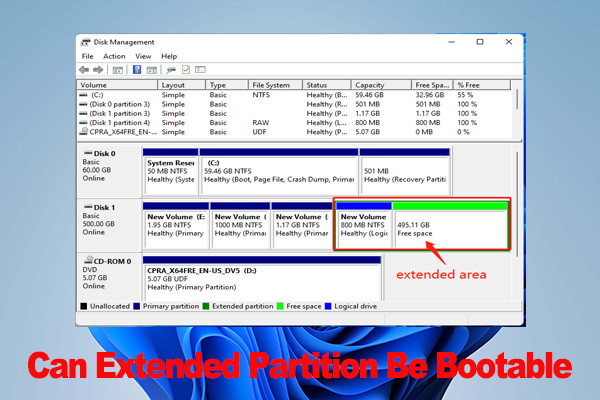
Task: Click the CD-ROM 0 D: partition block
Action: (262, 277)
